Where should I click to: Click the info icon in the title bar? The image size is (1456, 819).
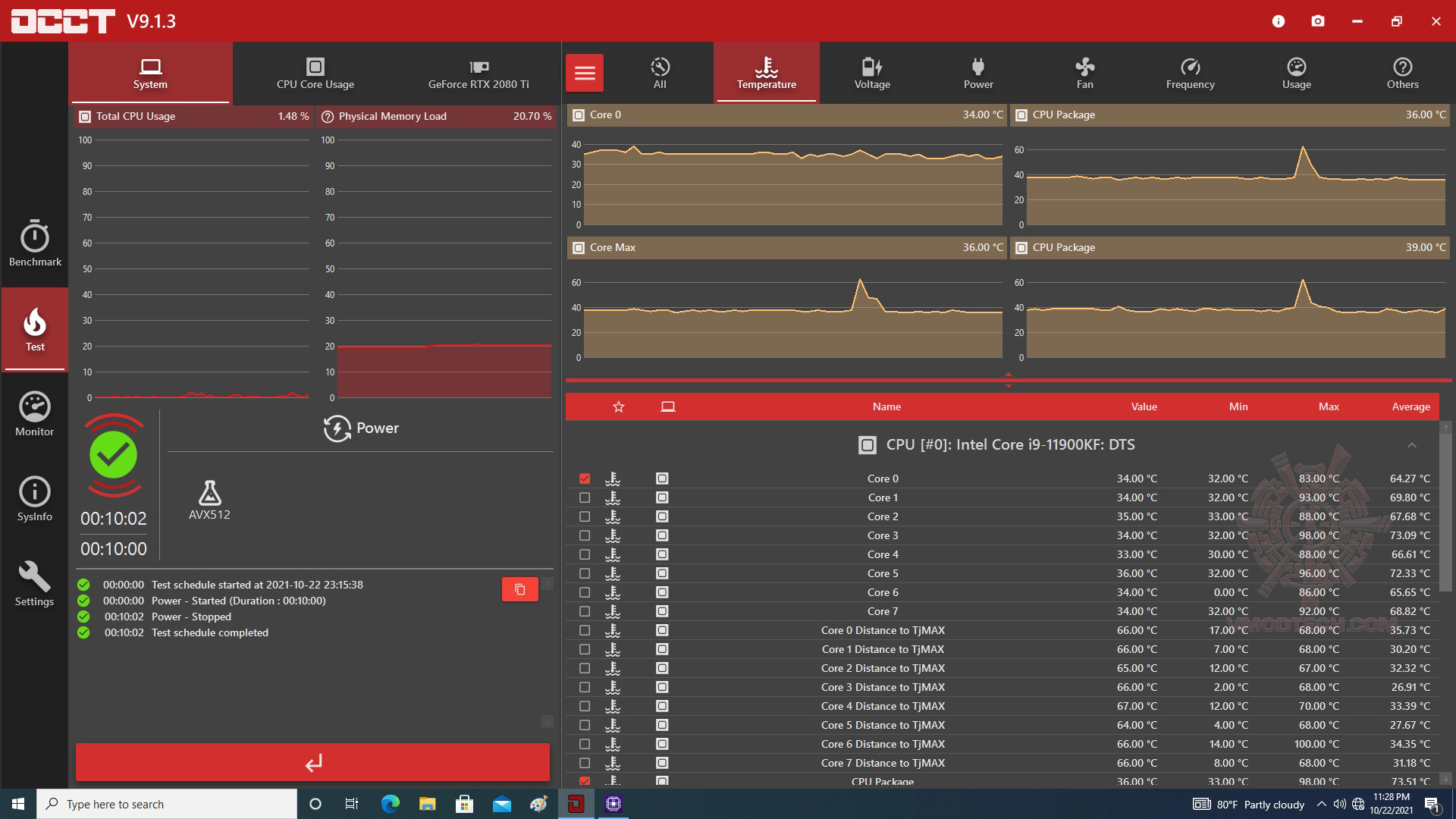tap(1279, 21)
